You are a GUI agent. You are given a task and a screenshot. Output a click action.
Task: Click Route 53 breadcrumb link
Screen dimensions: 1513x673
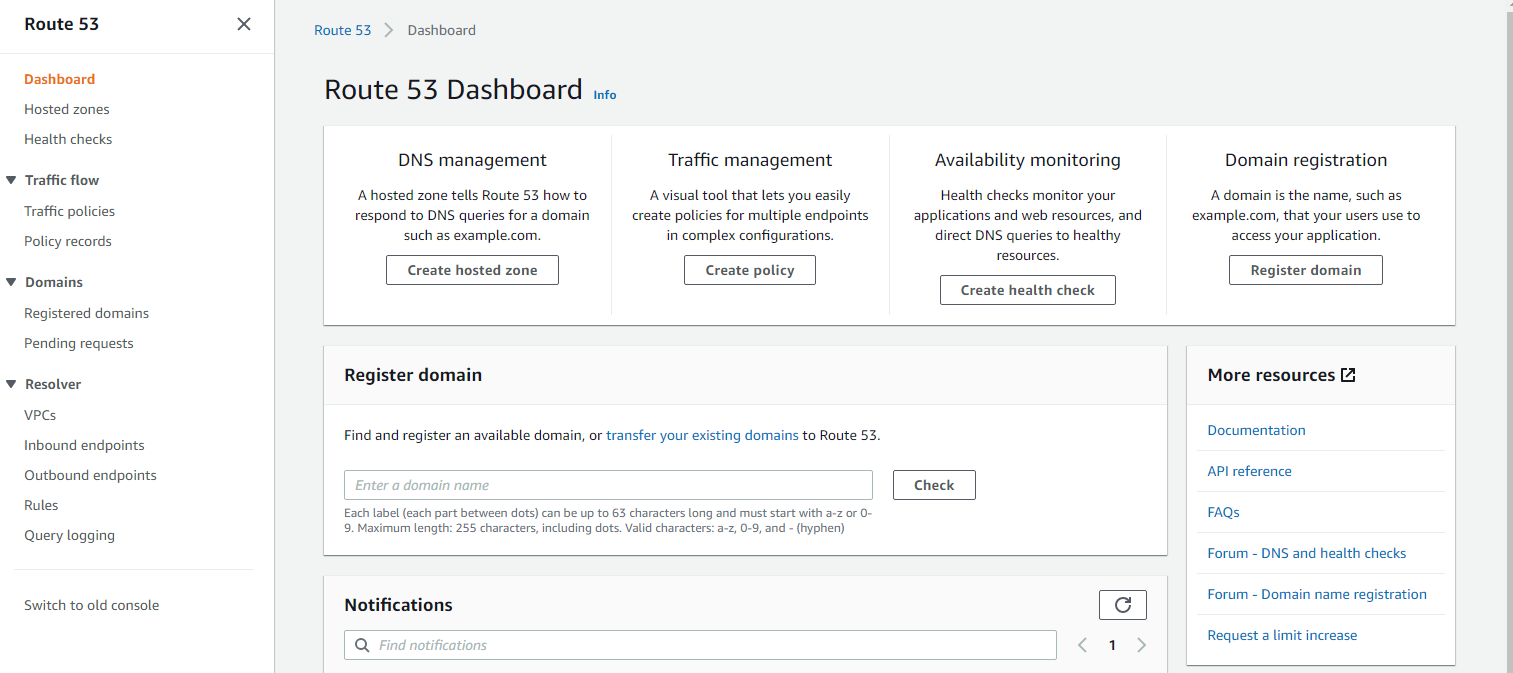click(342, 30)
